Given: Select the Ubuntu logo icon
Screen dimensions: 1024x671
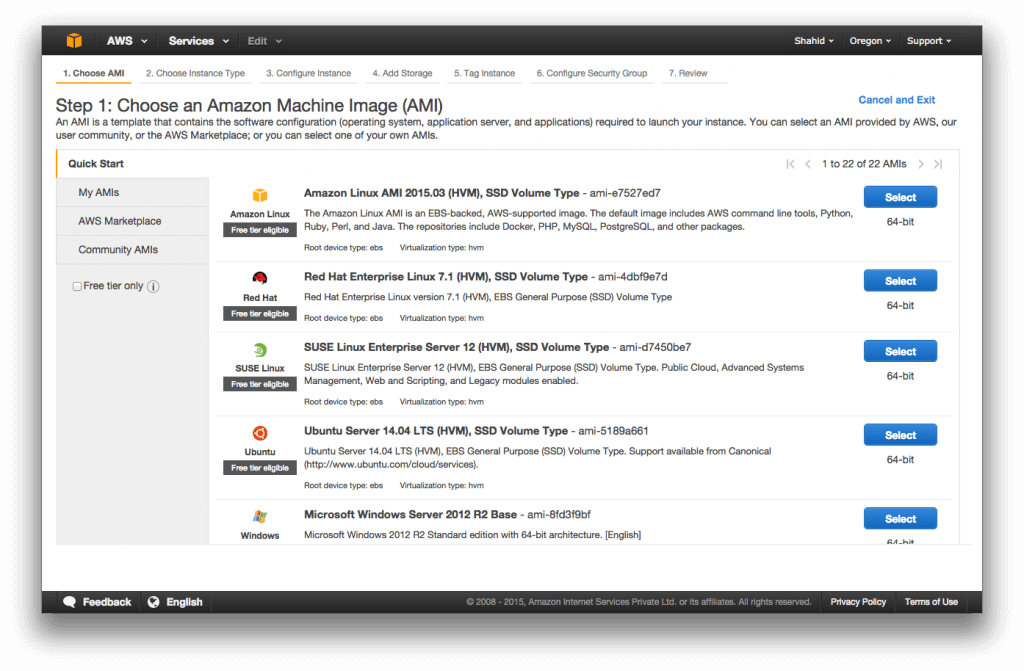Looking at the screenshot, I should [259, 434].
